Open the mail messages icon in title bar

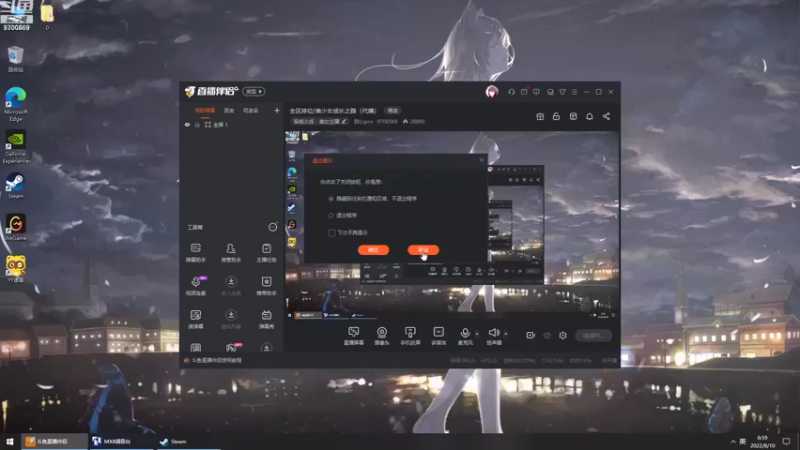(524, 92)
